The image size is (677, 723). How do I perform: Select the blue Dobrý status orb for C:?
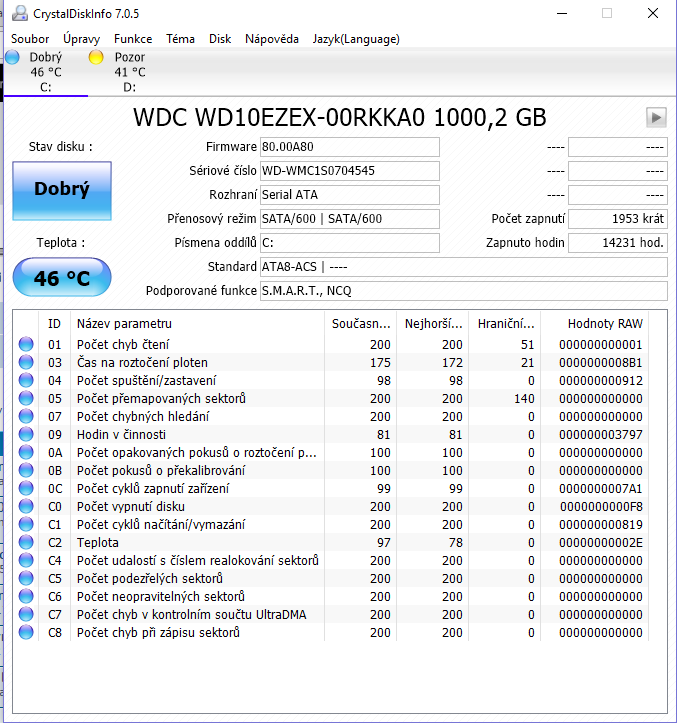pyautogui.click(x=12, y=57)
